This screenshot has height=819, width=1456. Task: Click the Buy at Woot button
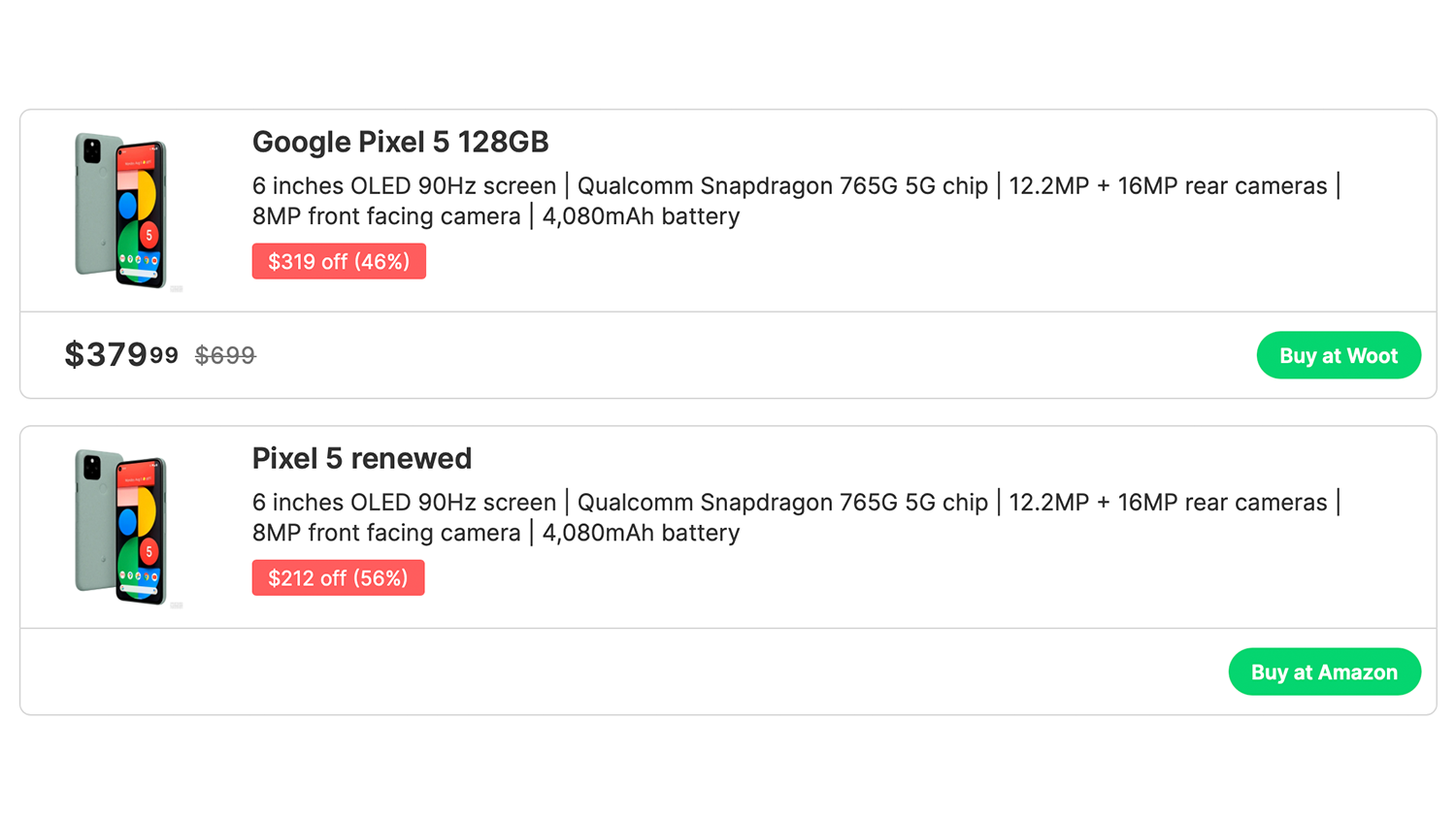coord(1338,356)
